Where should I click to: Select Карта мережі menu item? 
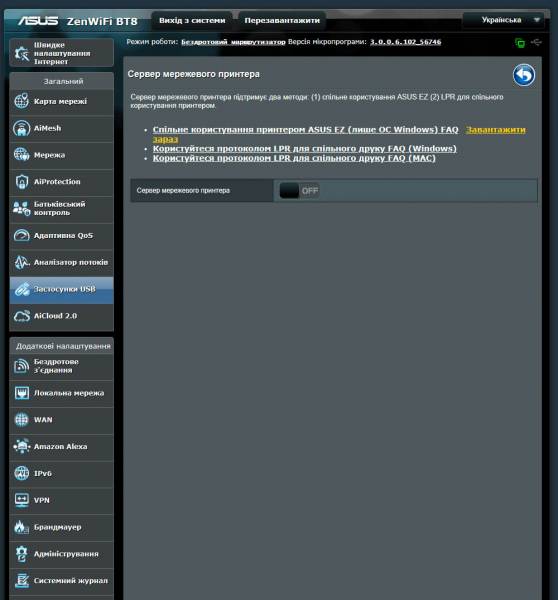[62, 101]
